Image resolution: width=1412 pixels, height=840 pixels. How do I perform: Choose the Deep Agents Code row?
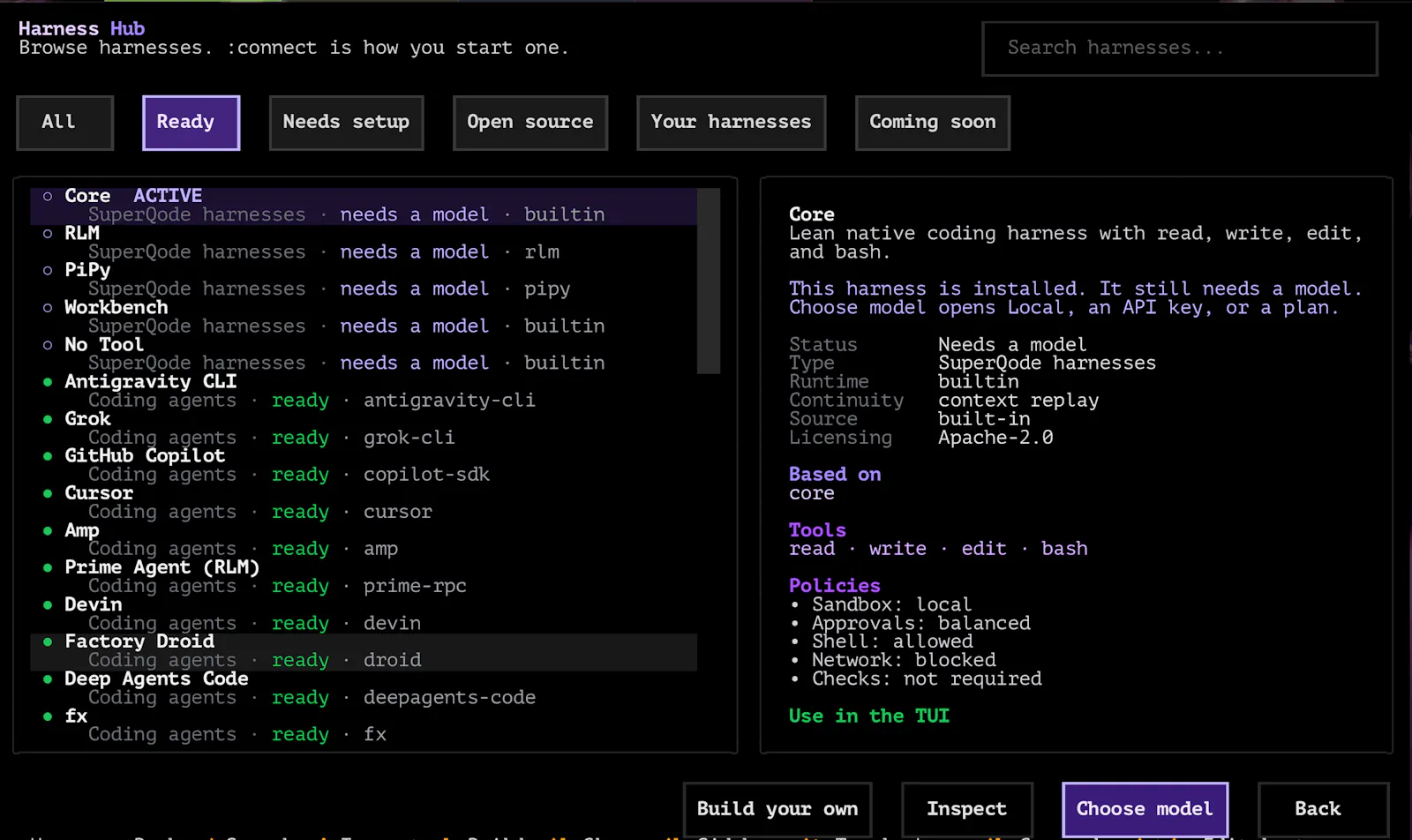[364, 688]
